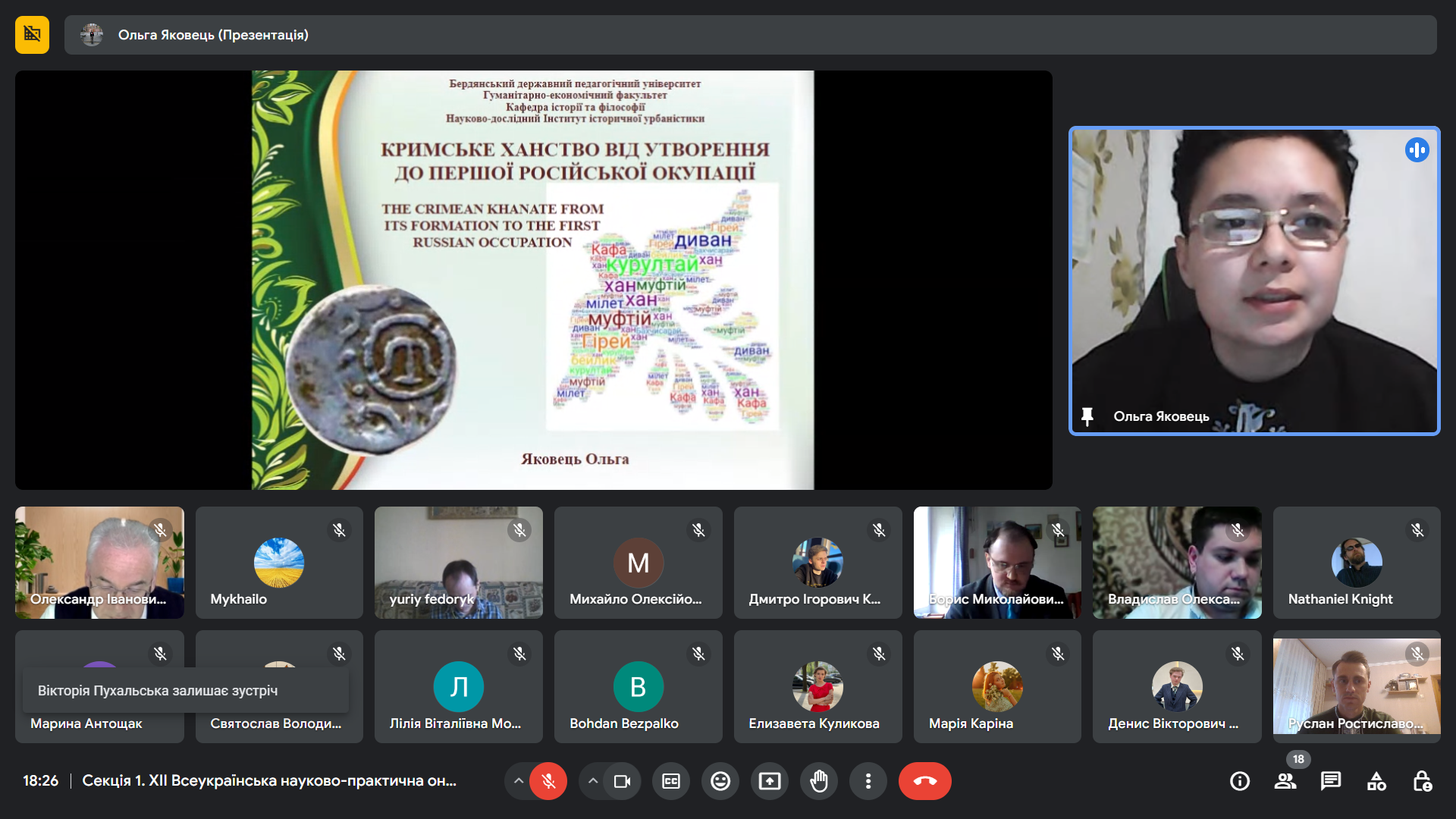The width and height of the screenshot is (1456, 819).
Task: Expand video settings arrow beside camera
Action: pos(593,781)
